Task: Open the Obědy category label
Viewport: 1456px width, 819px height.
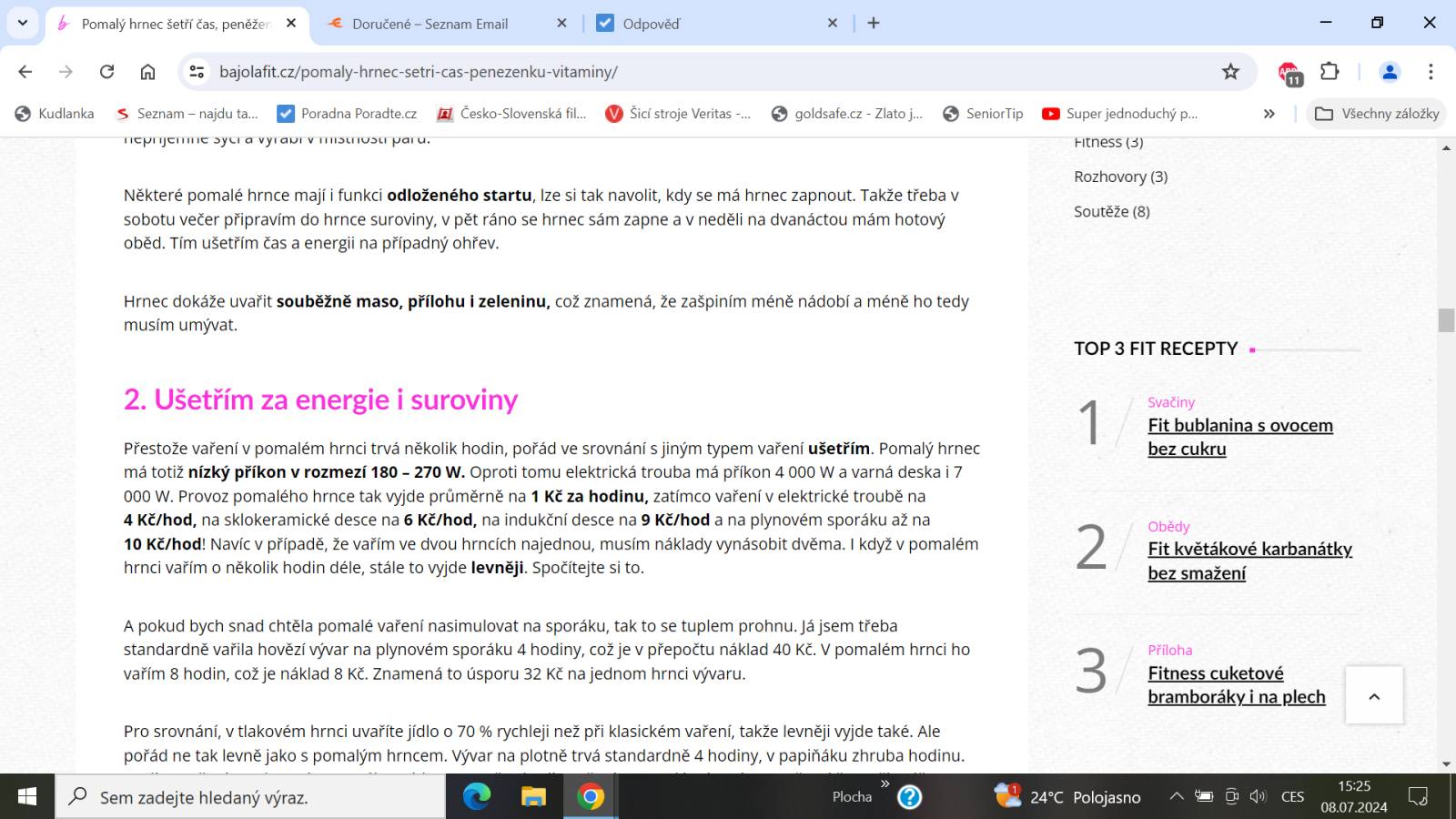Action: pyautogui.click(x=1168, y=526)
